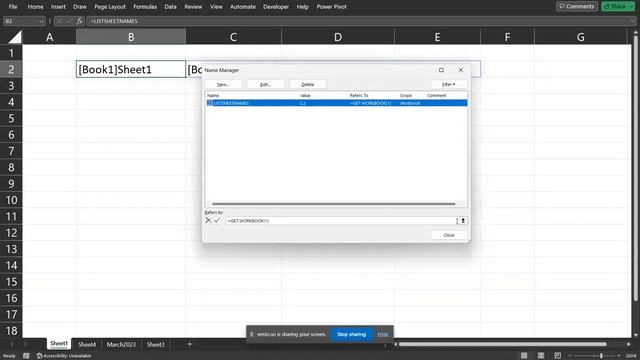This screenshot has height=360, width=640.
Task: Click the horizontal scroll right arrow
Action: pyautogui.click(x=629, y=344)
